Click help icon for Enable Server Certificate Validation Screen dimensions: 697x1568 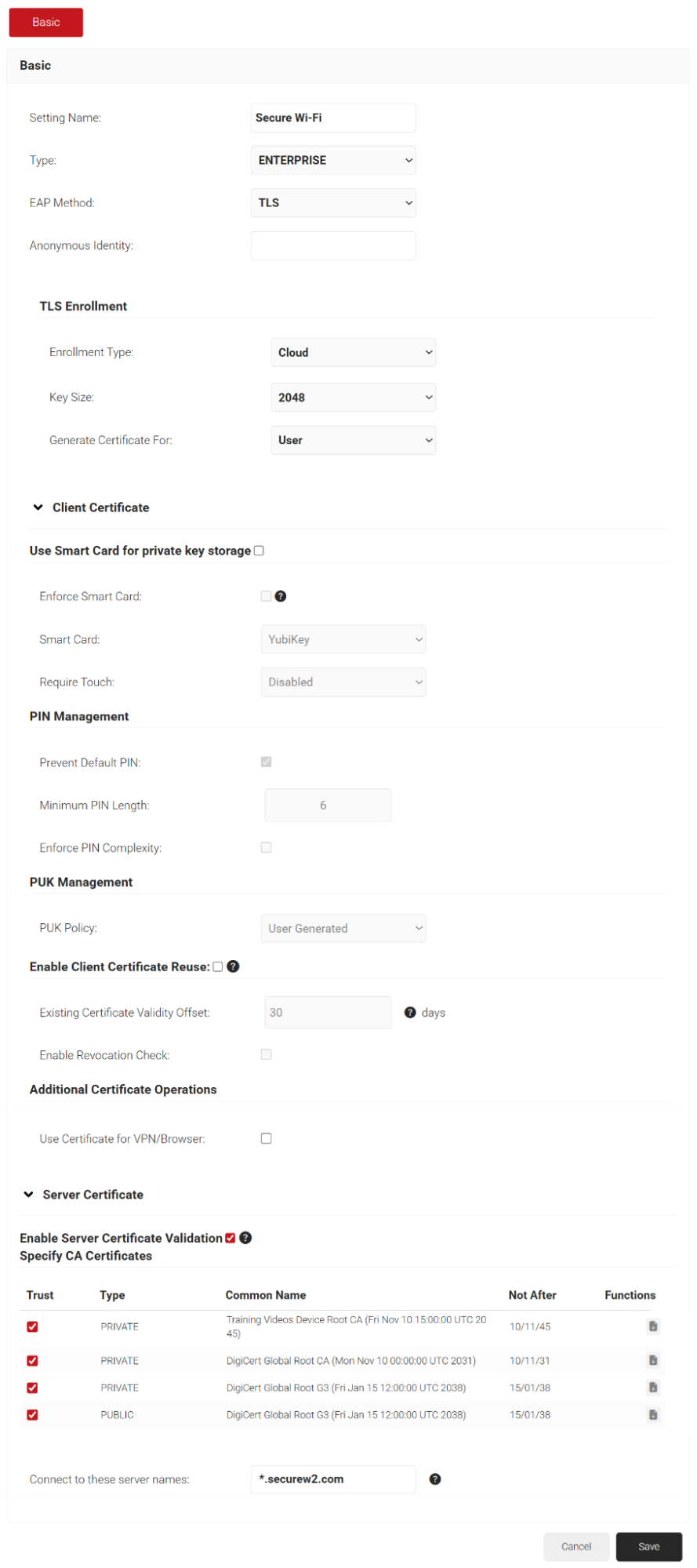click(x=245, y=1238)
